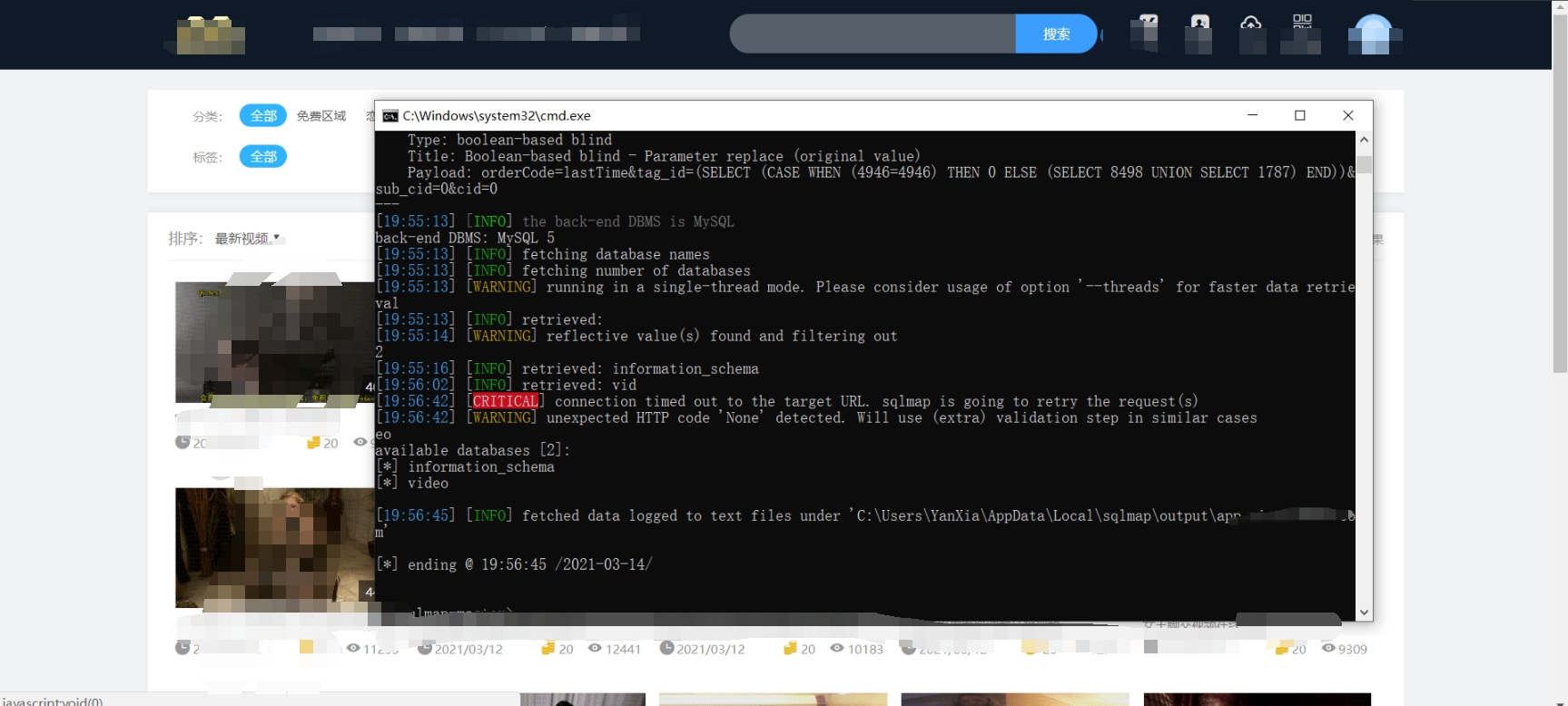Click the red CRITICAL tag in cmd output

(505, 401)
